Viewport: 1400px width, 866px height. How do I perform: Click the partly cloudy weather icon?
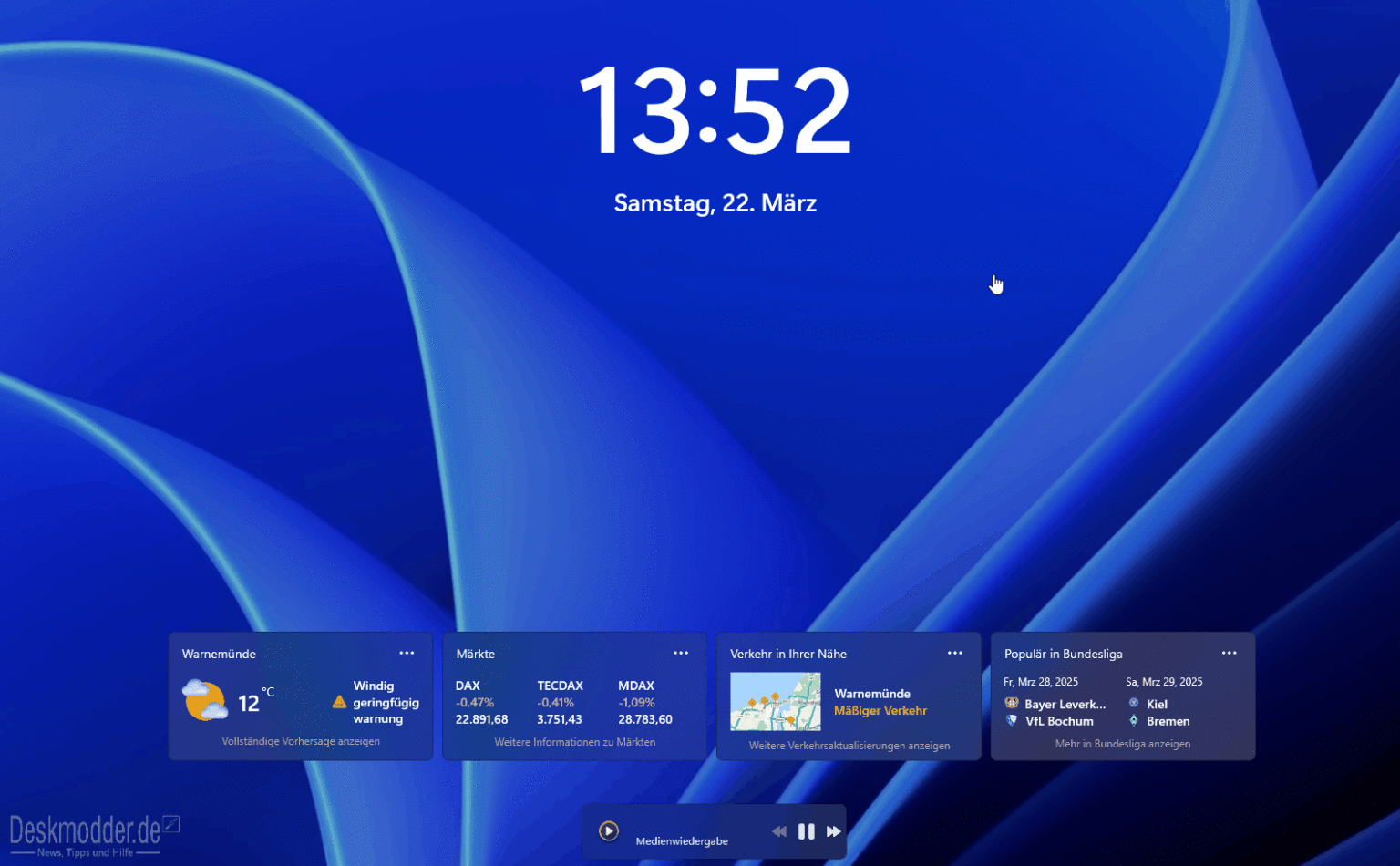click(x=204, y=700)
